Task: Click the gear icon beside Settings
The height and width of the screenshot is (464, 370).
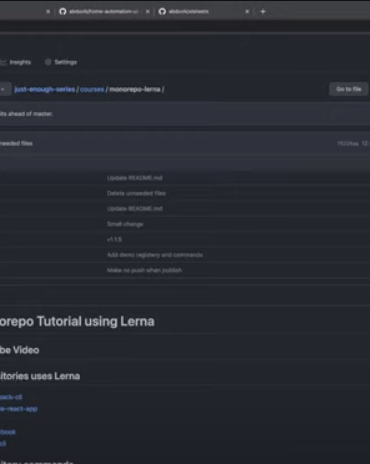Action: pyautogui.click(x=48, y=62)
